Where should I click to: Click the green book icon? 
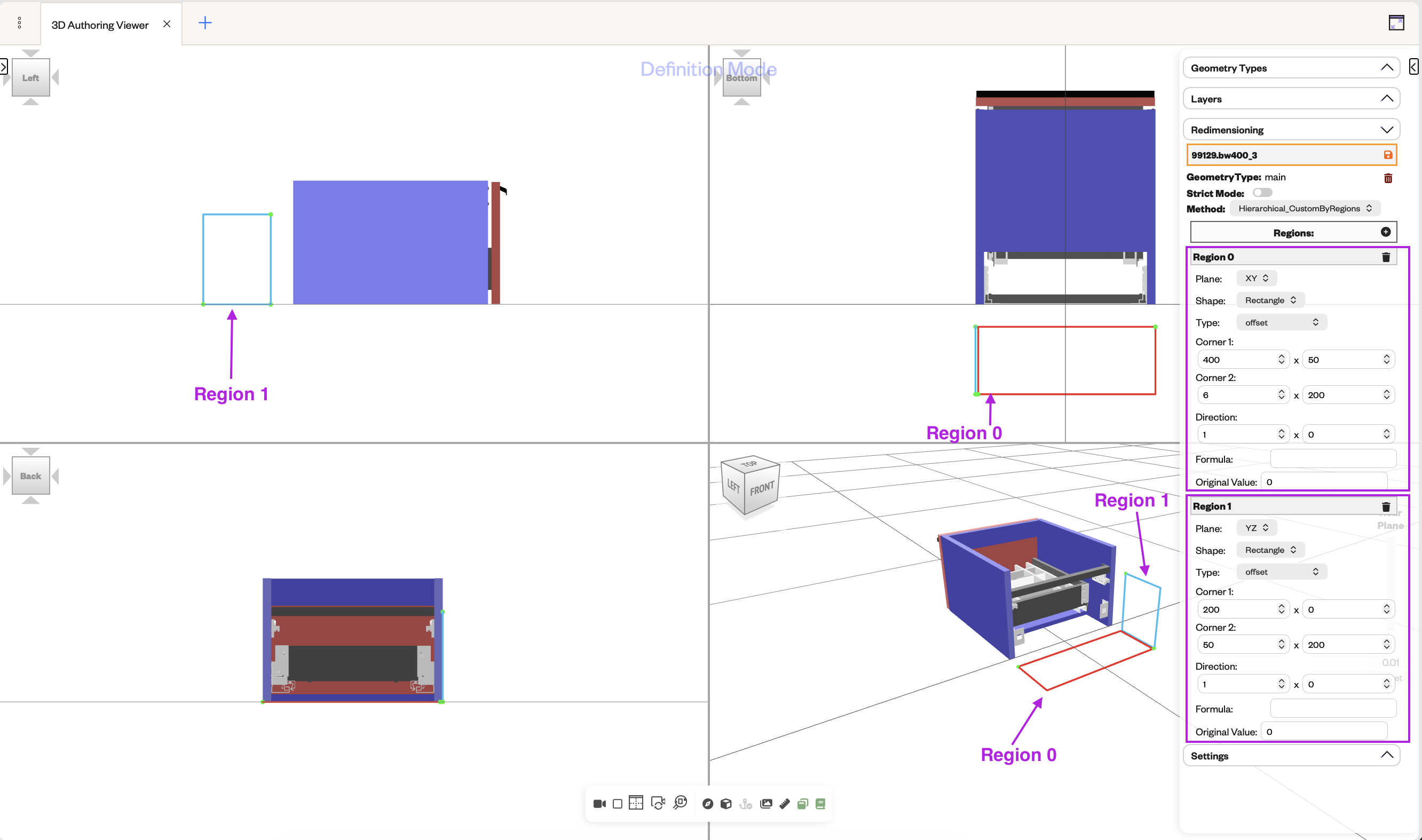click(x=820, y=804)
